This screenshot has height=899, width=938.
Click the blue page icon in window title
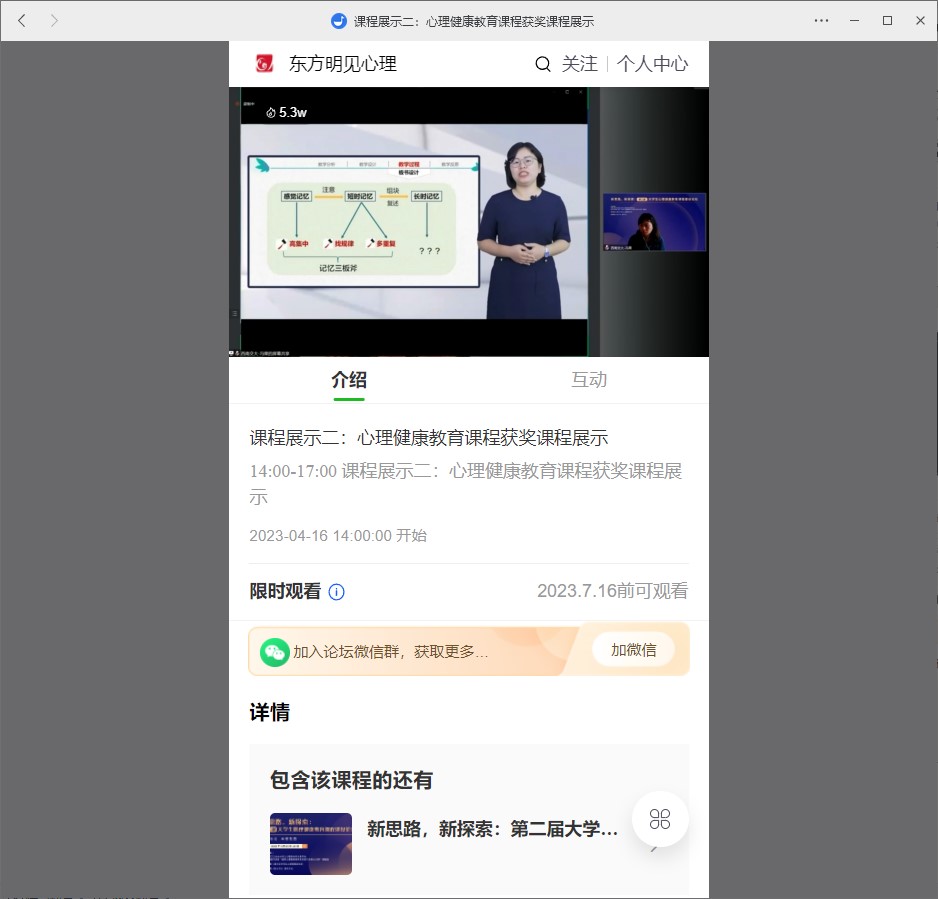pos(339,21)
